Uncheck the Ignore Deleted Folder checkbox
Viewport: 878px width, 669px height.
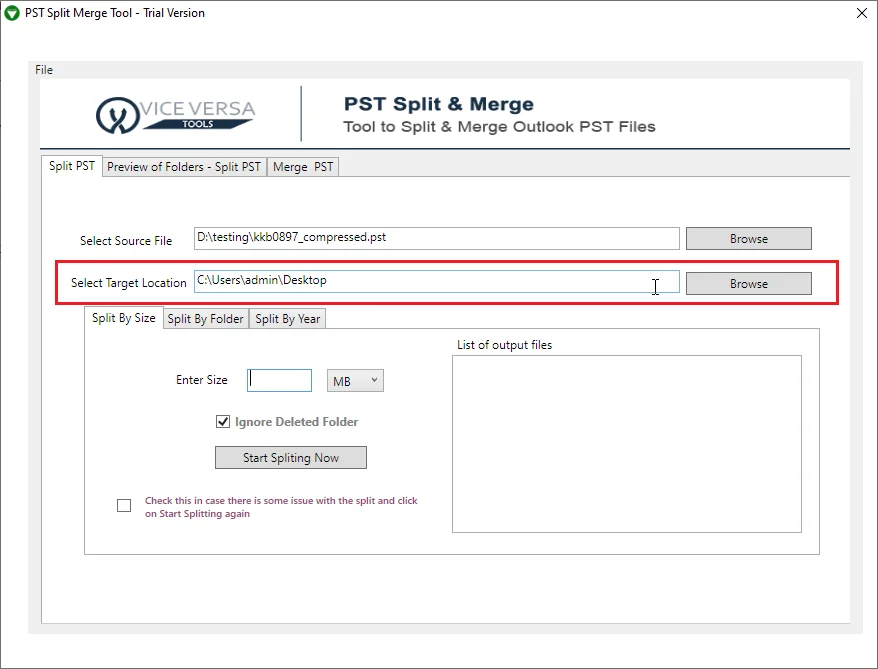pyautogui.click(x=223, y=422)
